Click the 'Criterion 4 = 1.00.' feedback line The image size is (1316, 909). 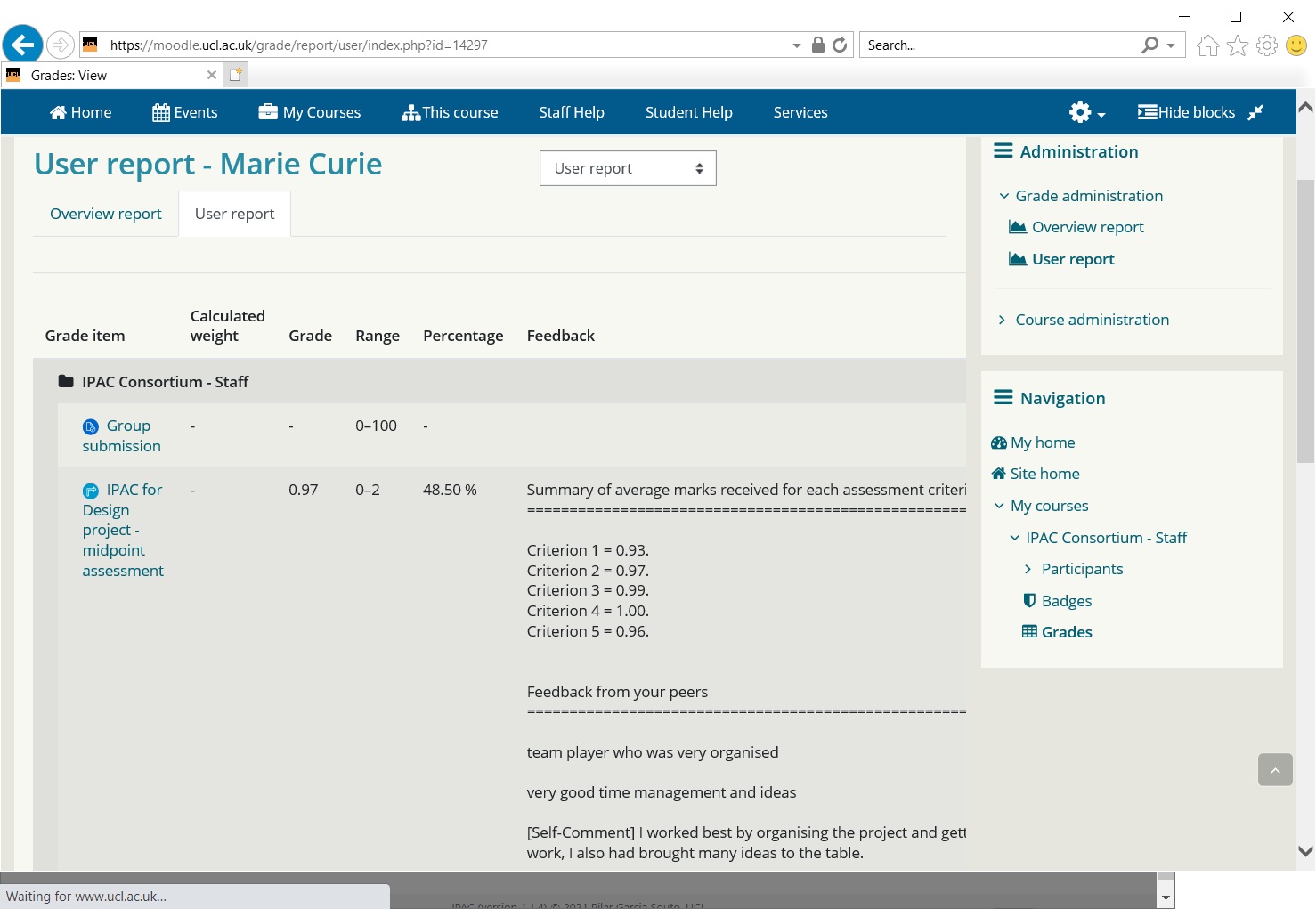pyautogui.click(x=588, y=611)
